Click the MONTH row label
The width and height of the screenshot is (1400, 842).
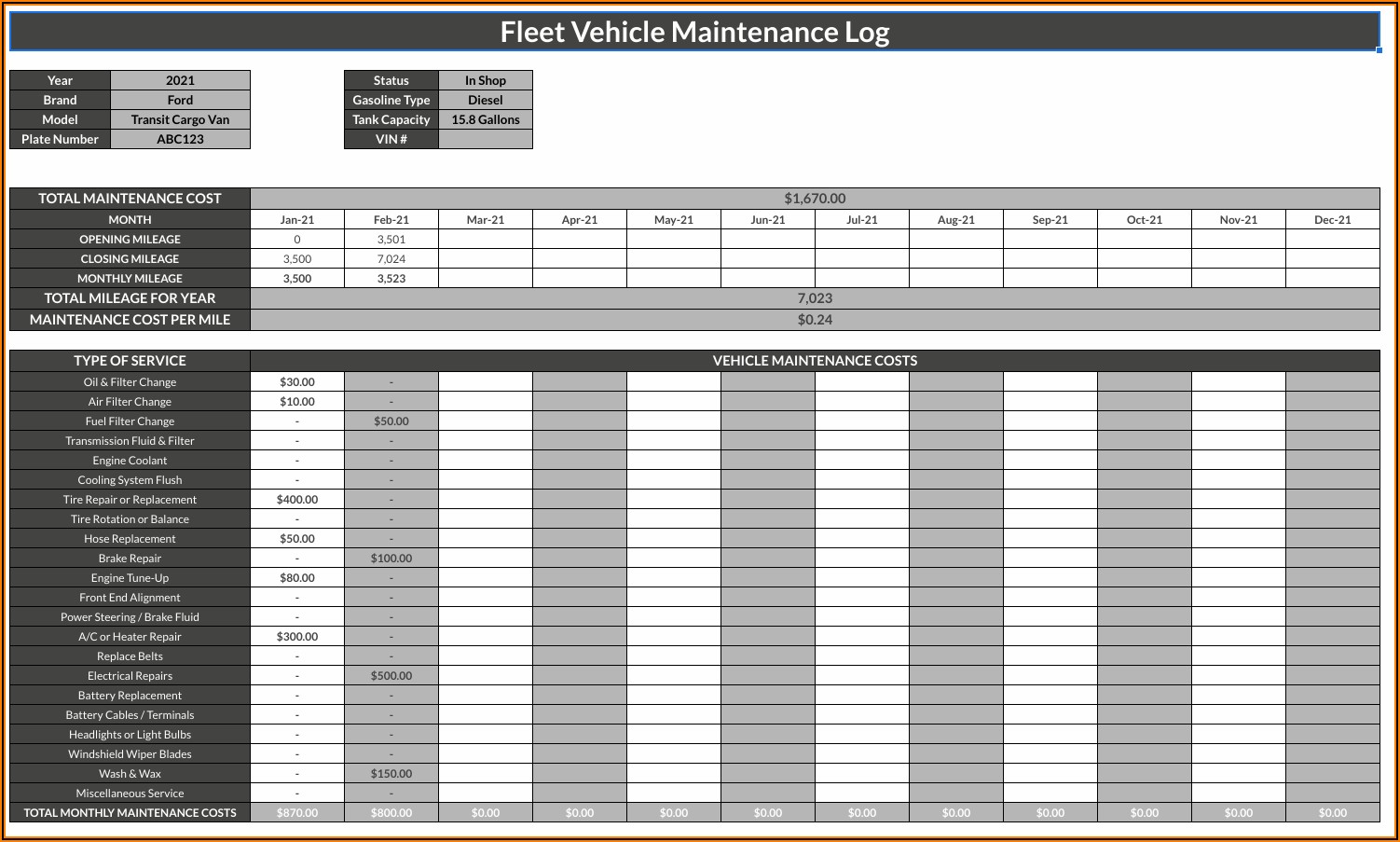pos(130,220)
